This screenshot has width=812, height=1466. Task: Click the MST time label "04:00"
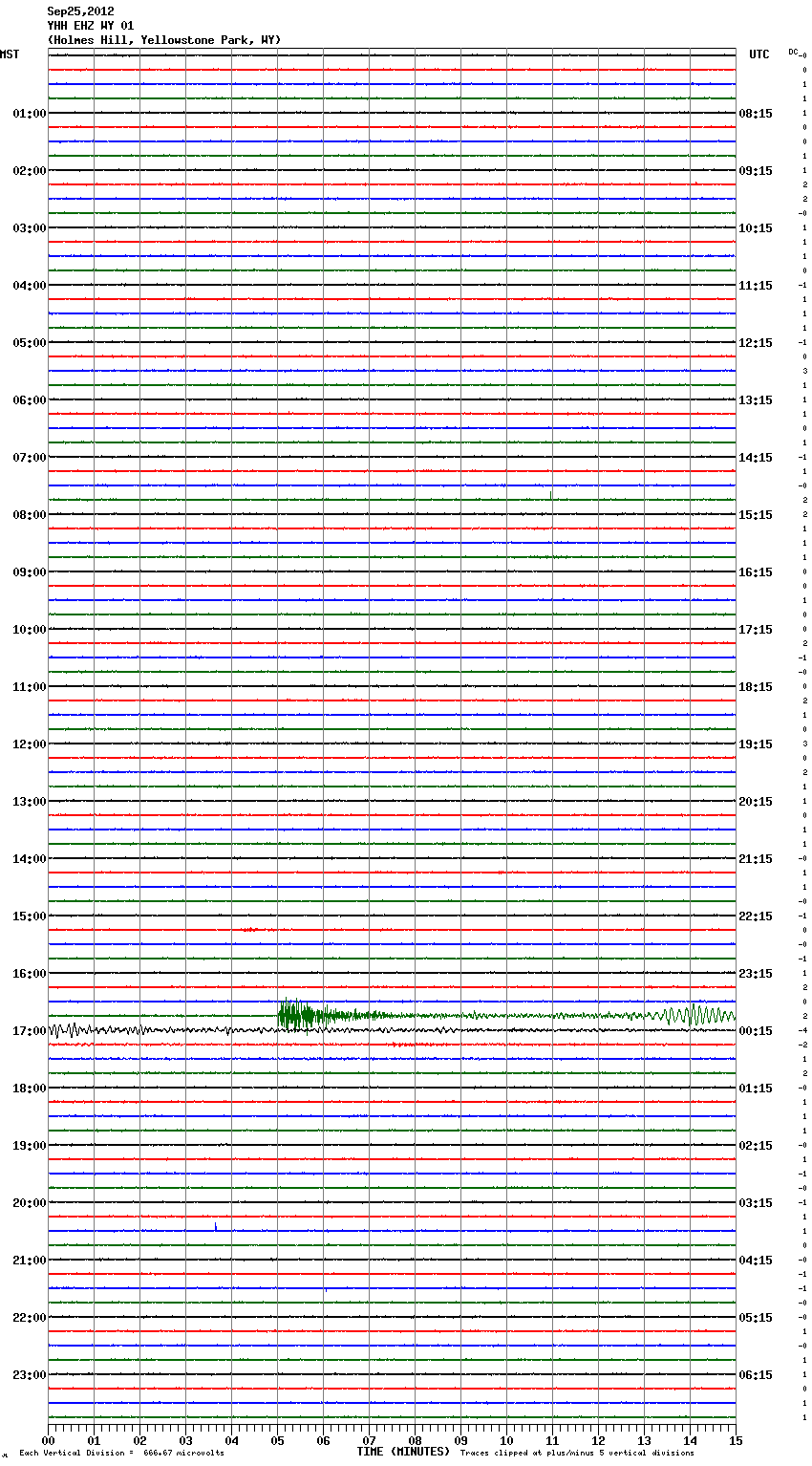click(x=30, y=286)
